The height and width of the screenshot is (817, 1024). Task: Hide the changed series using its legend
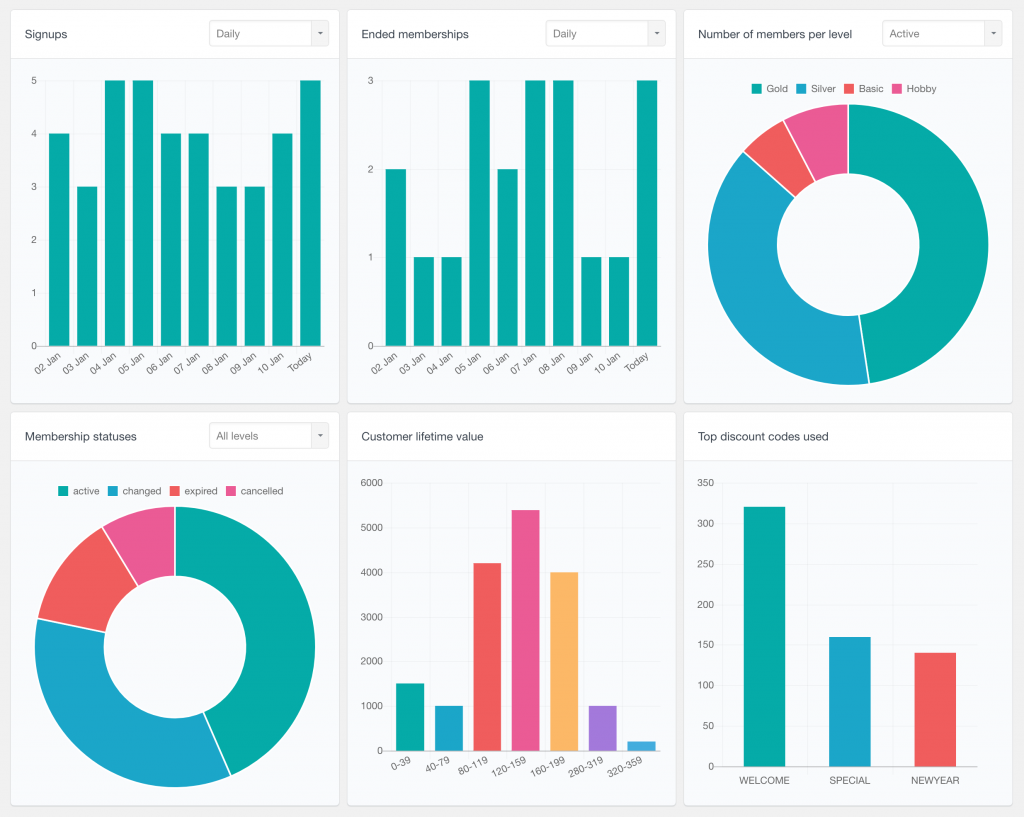click(x=135, y=491)
